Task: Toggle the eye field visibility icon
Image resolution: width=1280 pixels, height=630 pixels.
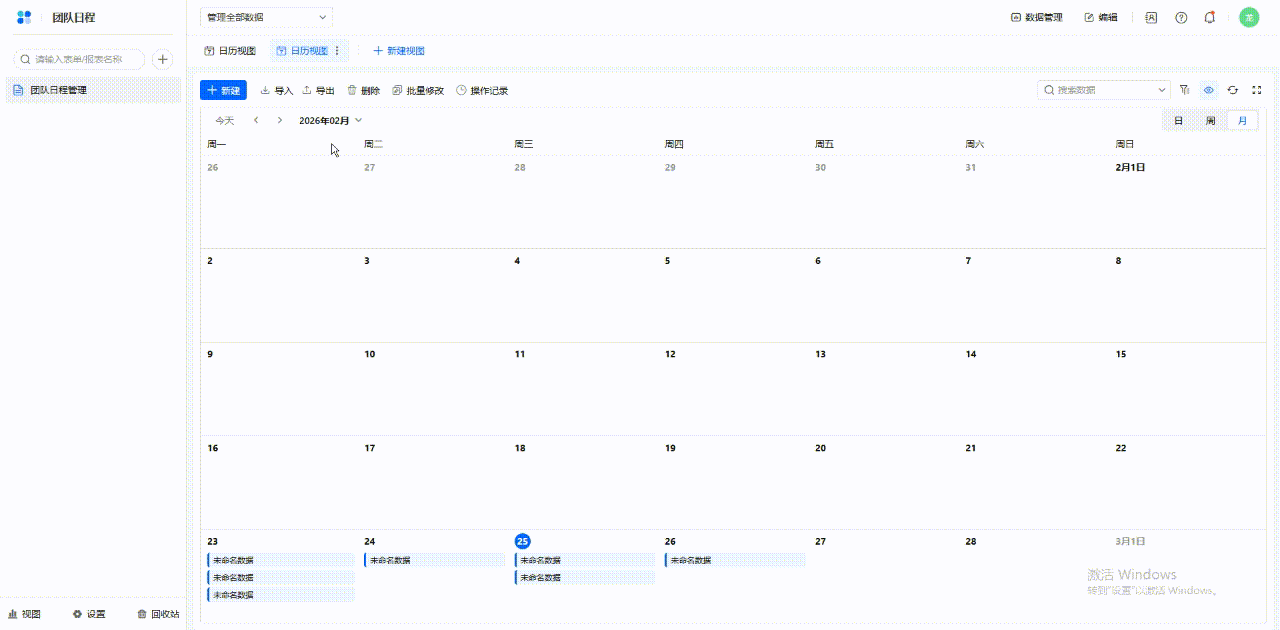Action: pos(1209,90)
